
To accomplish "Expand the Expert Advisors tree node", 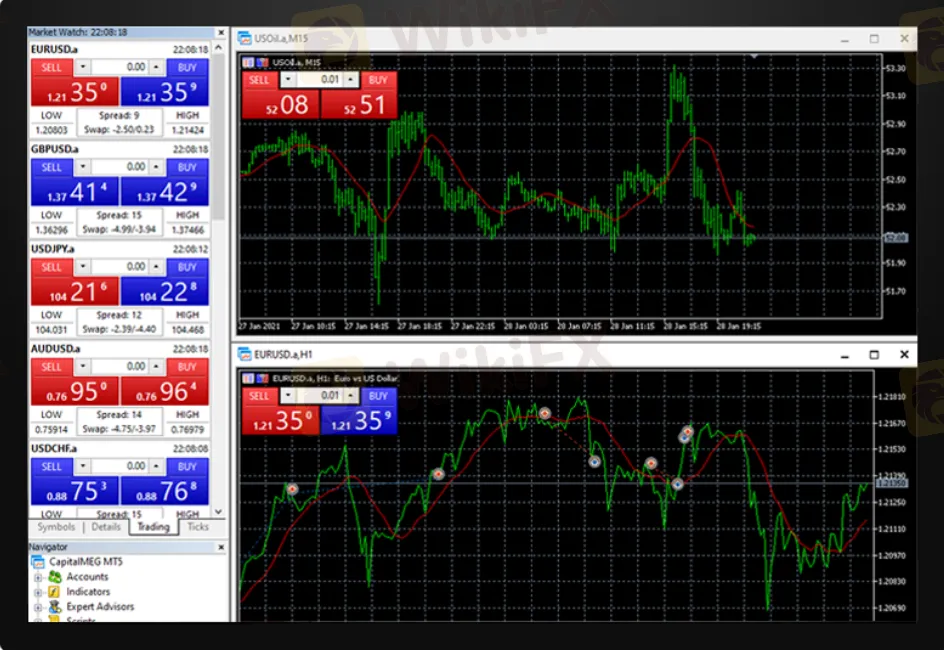I will pyautogui.click(x=37, y=607).
